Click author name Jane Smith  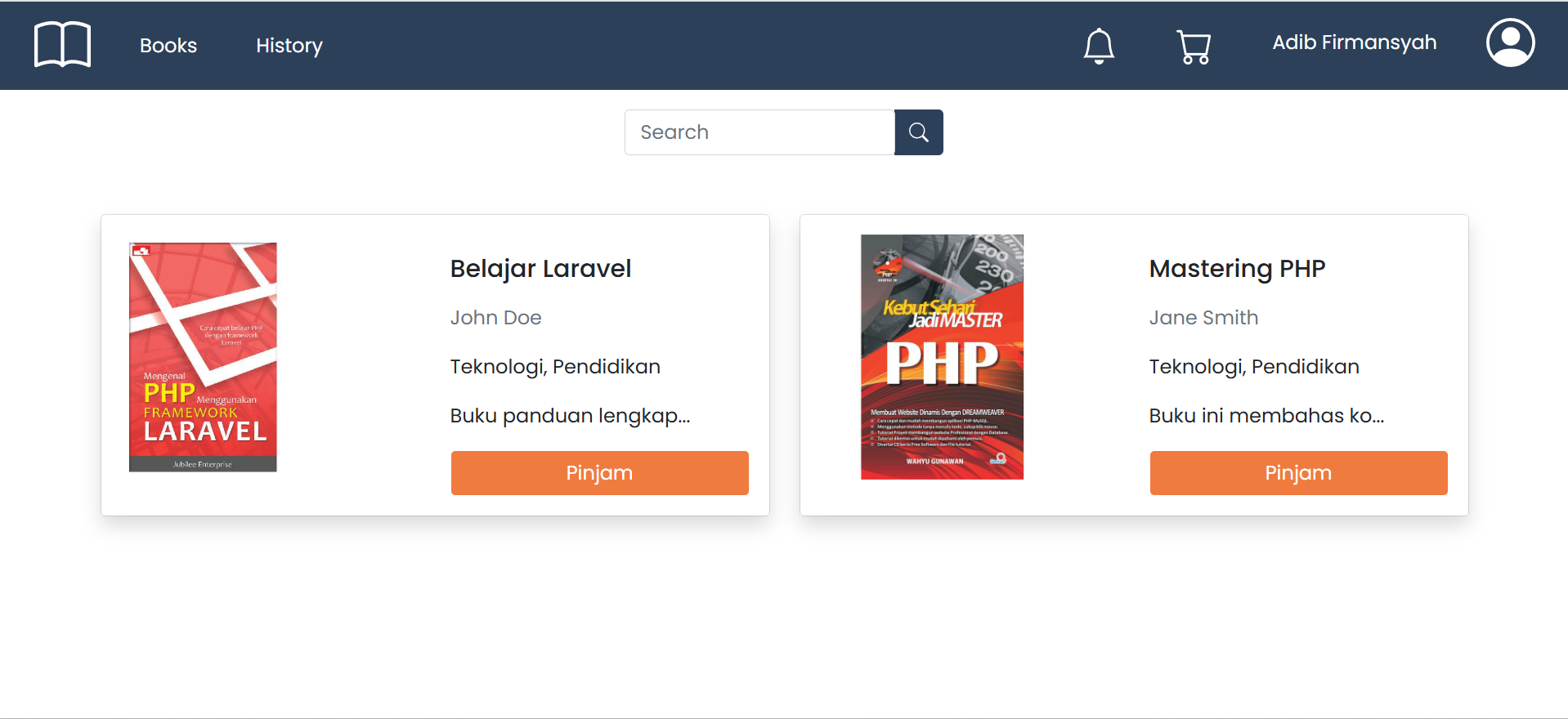pyautogui.click(x=1203, y=317)
